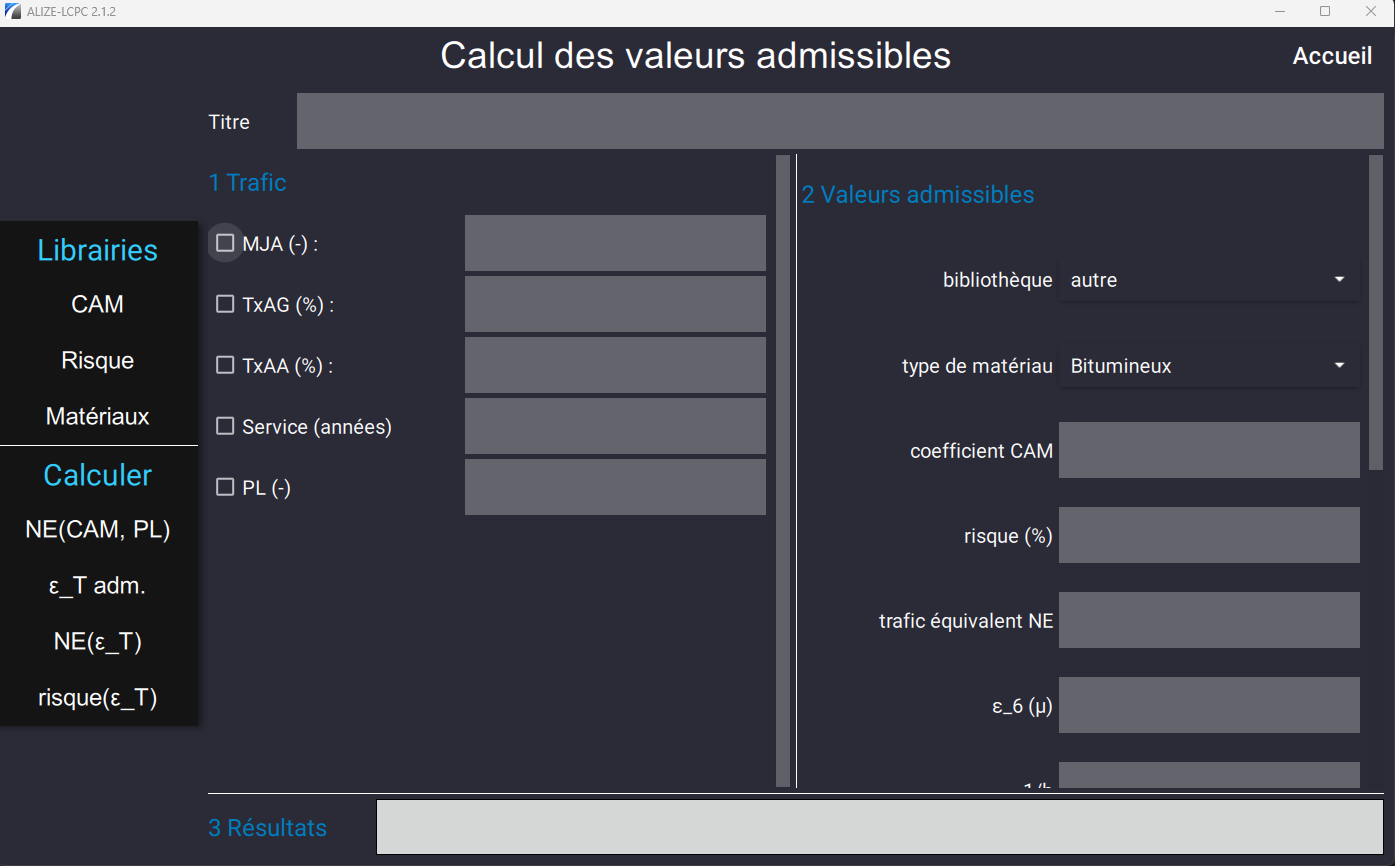
Task: Select the NE(ε_T) calculation
Action: click(x=98, y=642)
